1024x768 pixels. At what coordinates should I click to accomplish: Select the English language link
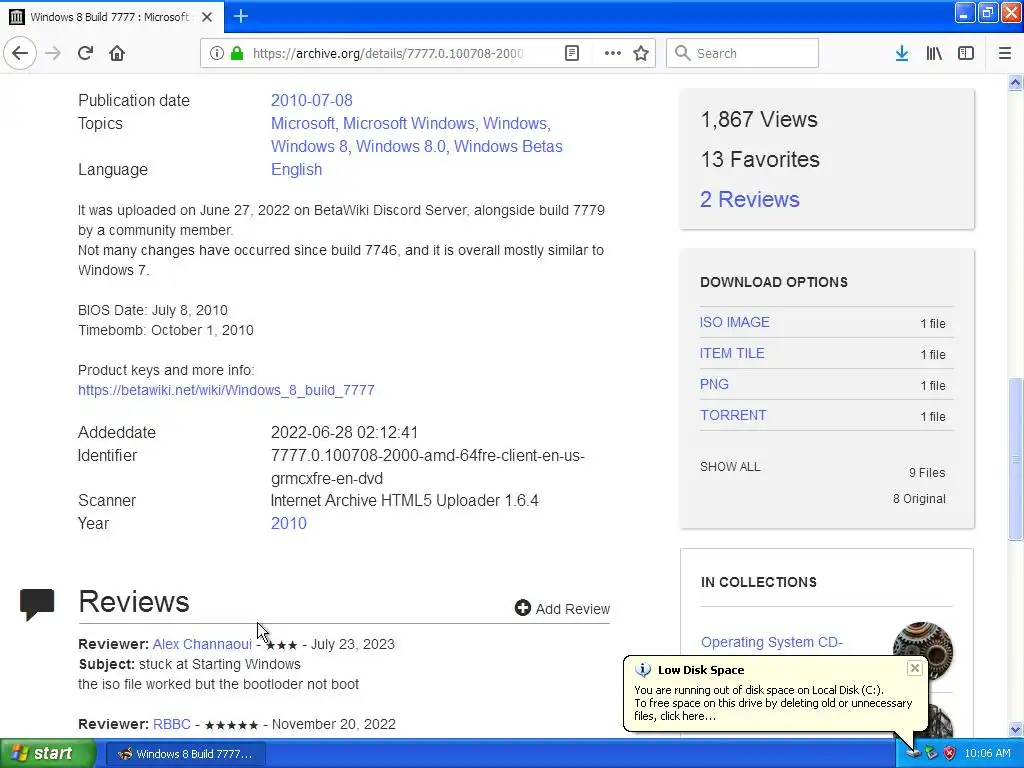296,169
